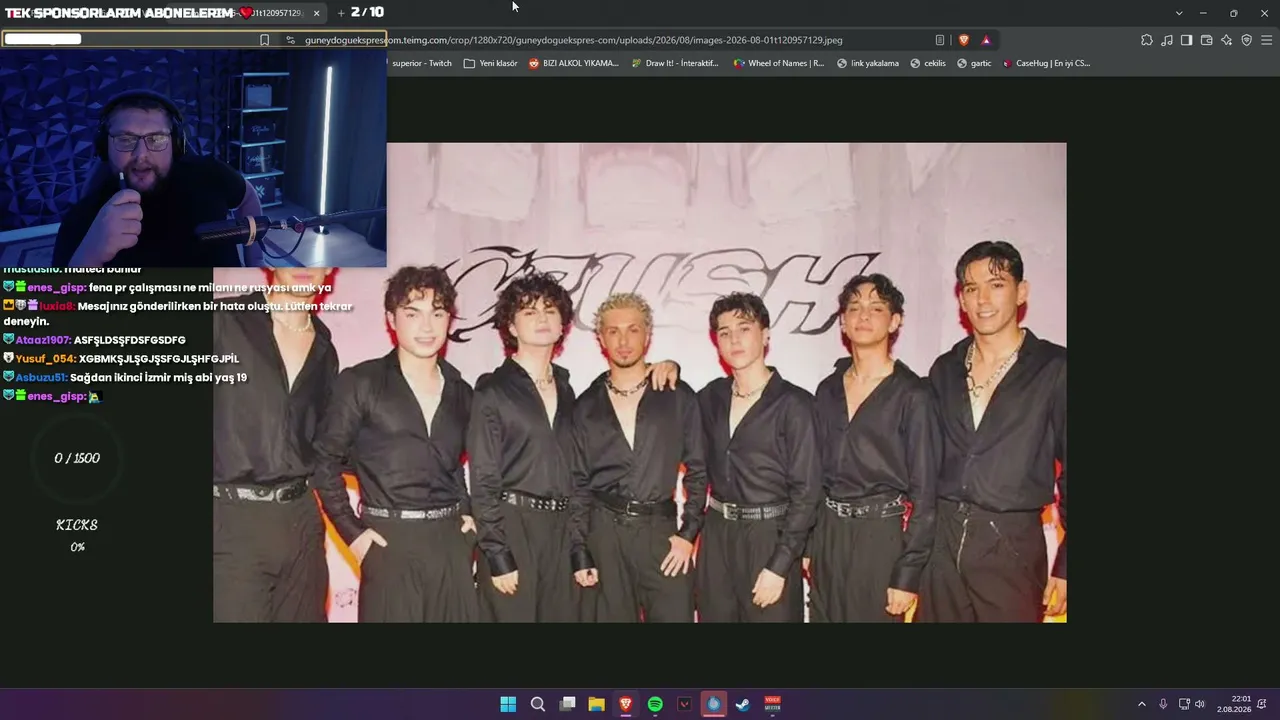1280x720 pixels.
Task: Open site settings icon beside URL
Action: click(x=290, y=40)
